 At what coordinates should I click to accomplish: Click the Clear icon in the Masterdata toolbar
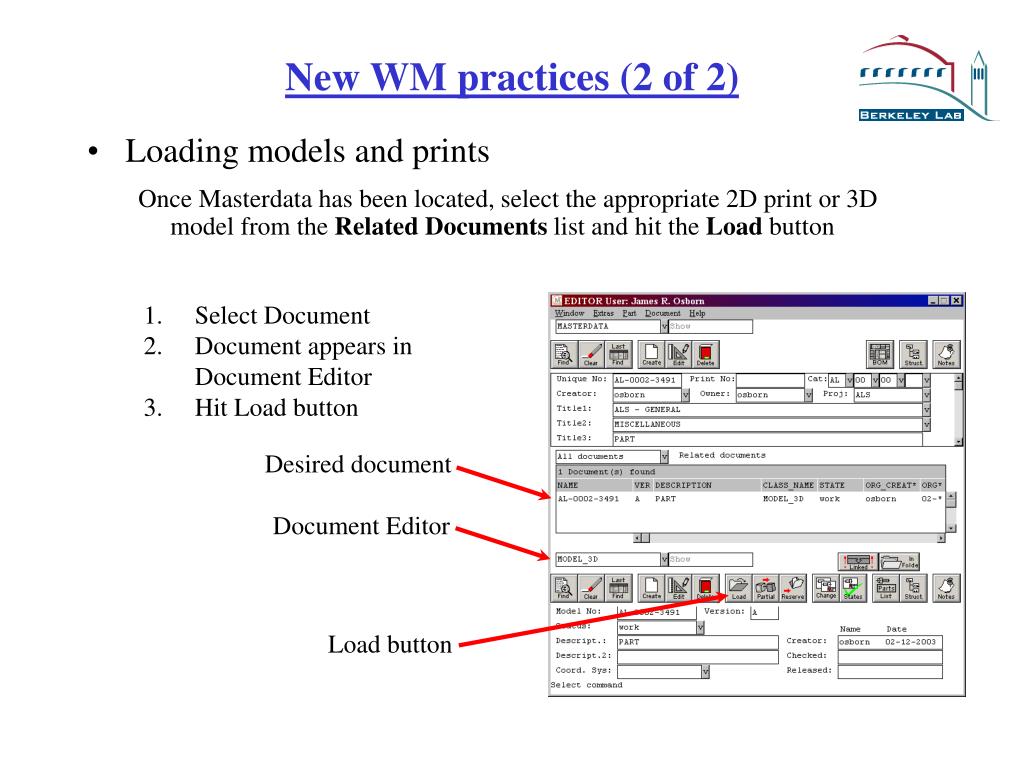591,354
